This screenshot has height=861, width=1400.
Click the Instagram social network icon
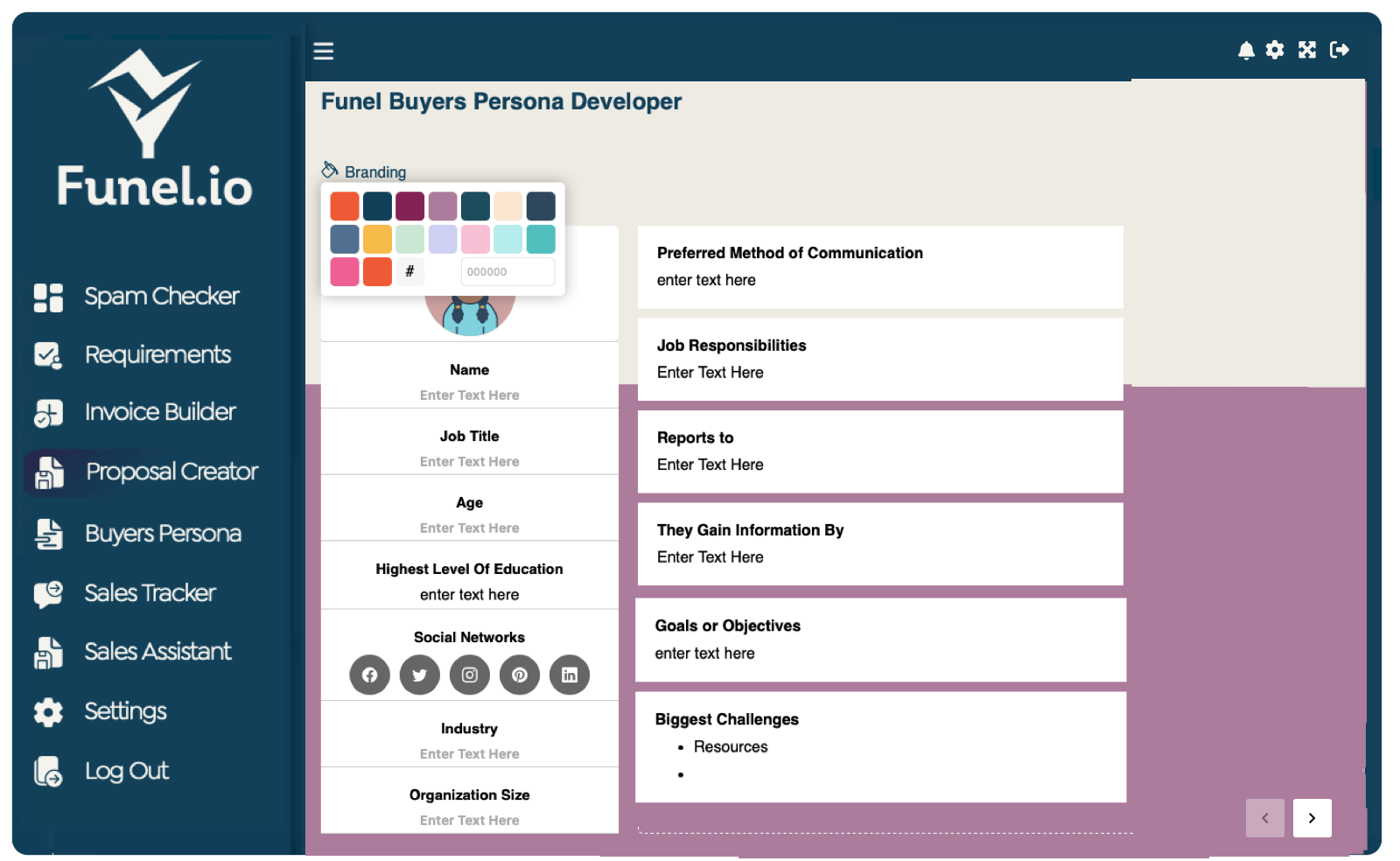470,675
